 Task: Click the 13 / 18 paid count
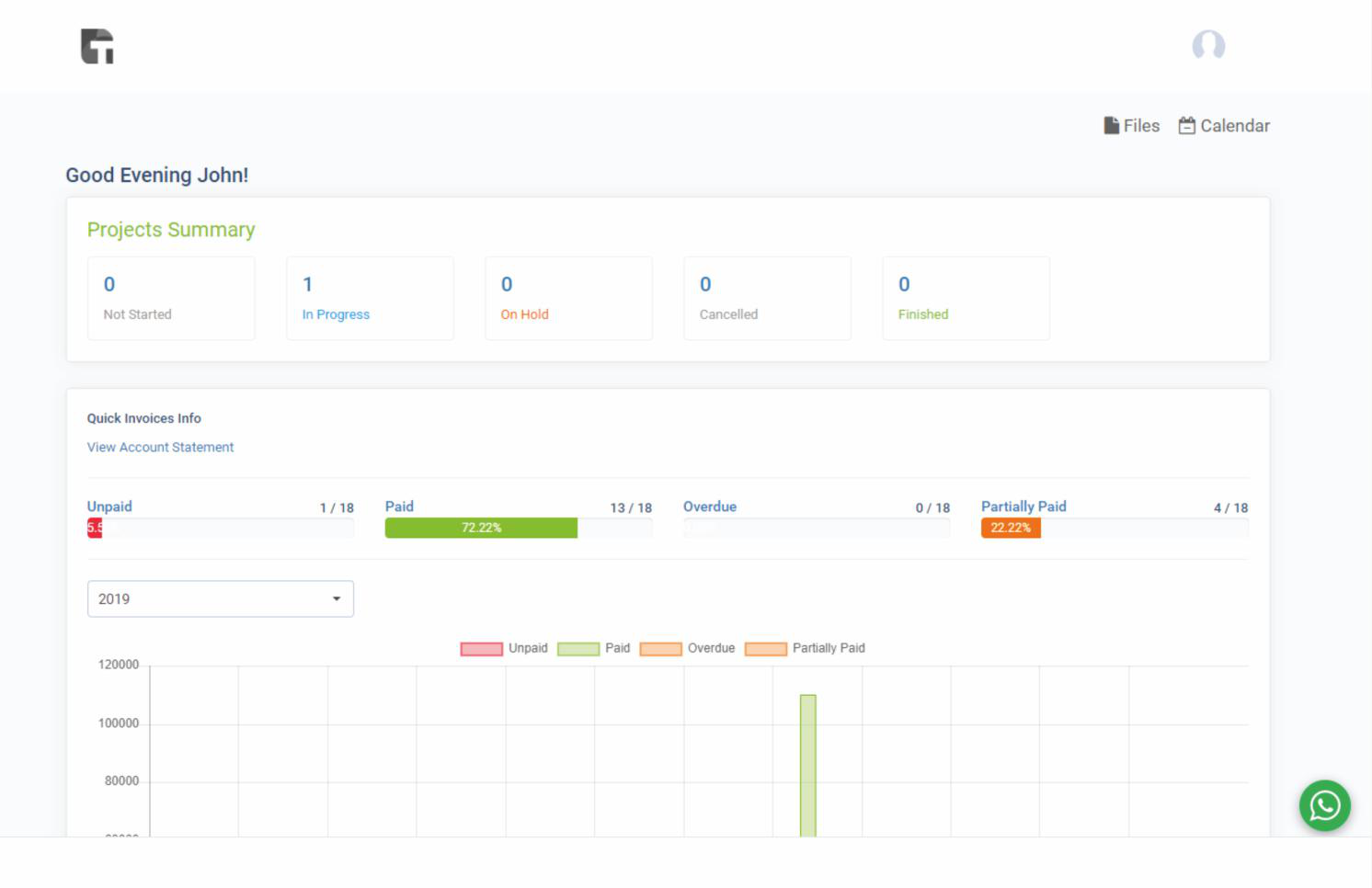pos(631,507)
